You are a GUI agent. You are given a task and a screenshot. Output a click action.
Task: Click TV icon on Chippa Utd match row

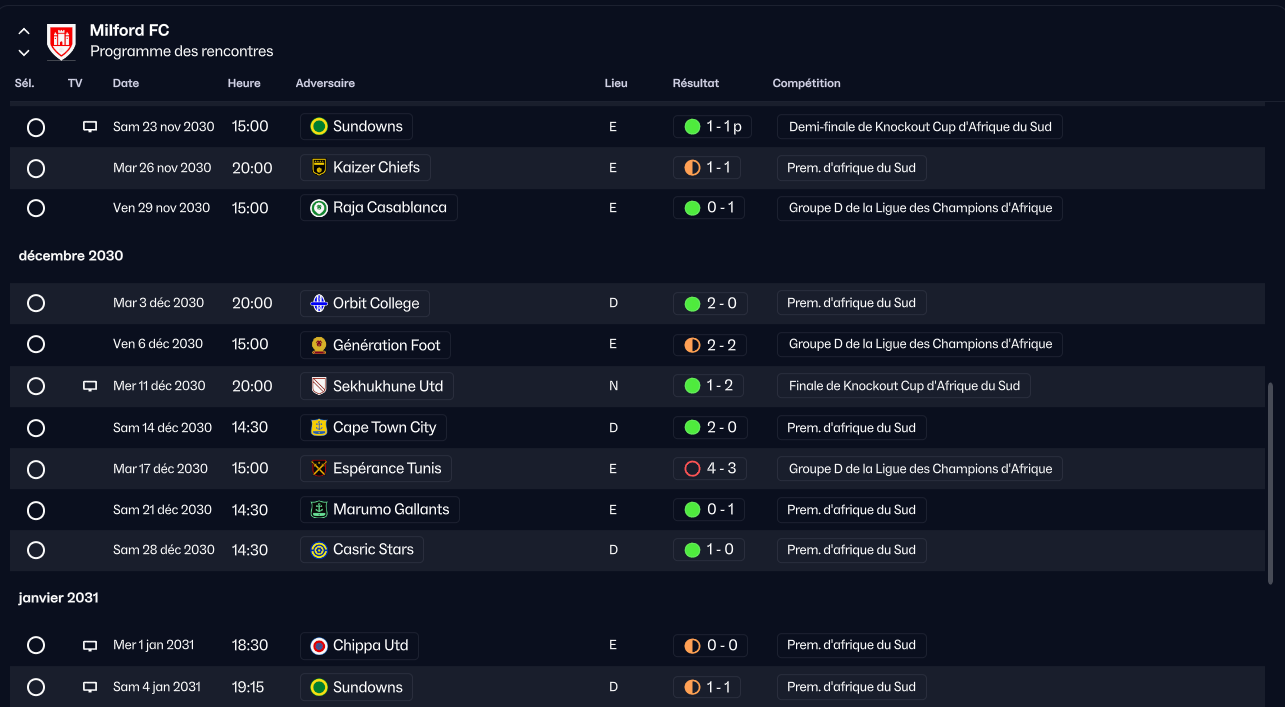pos(90,646)
